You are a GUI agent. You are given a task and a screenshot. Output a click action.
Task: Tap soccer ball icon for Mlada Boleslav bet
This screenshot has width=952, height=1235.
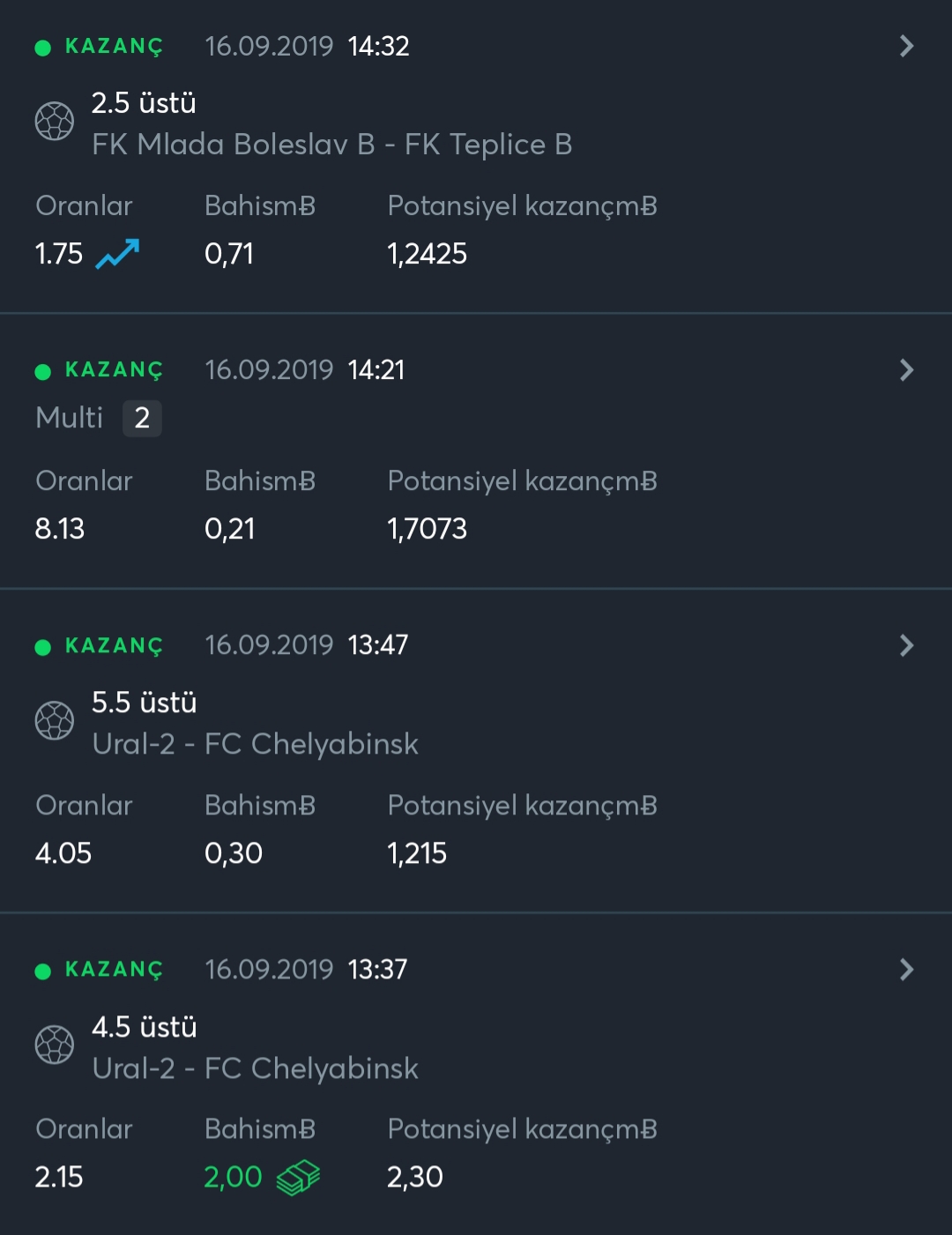[x=55, y=122]
